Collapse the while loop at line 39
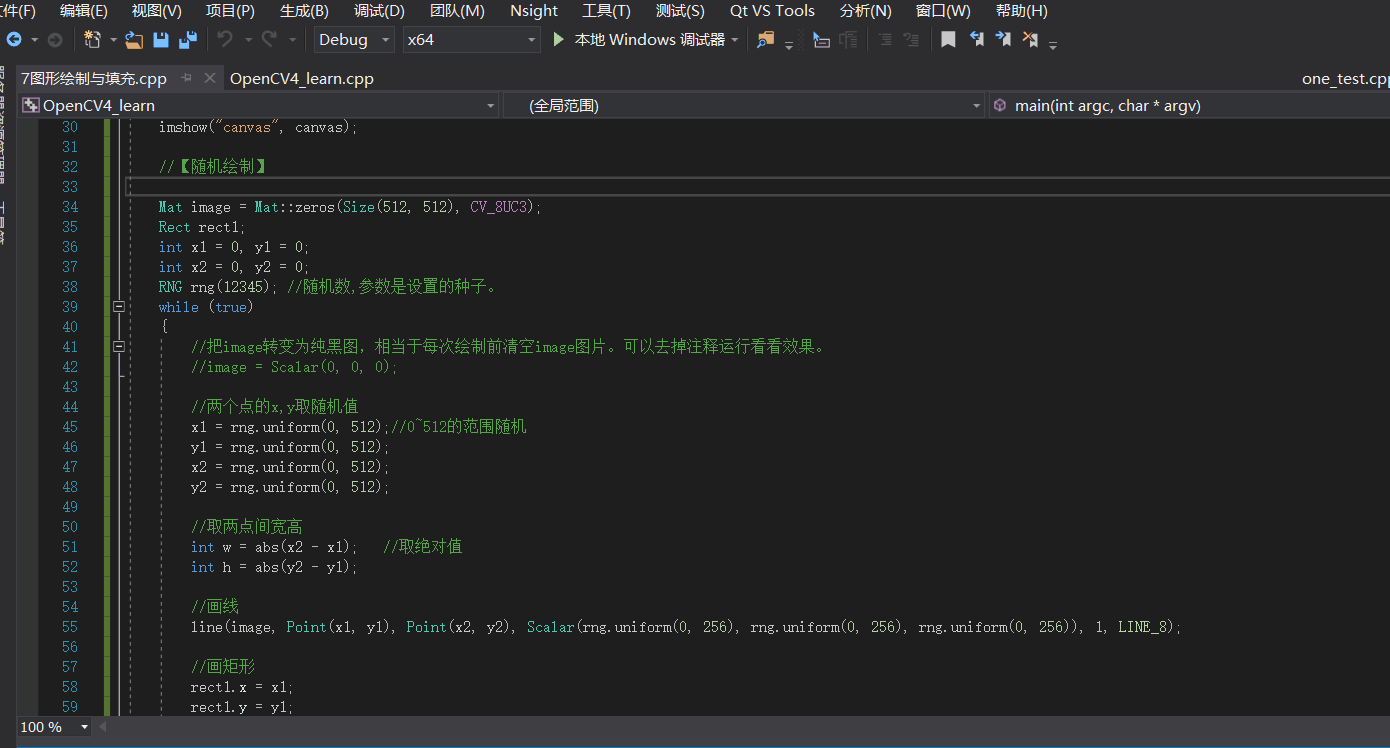1390x748 pixels. (118, 306)
